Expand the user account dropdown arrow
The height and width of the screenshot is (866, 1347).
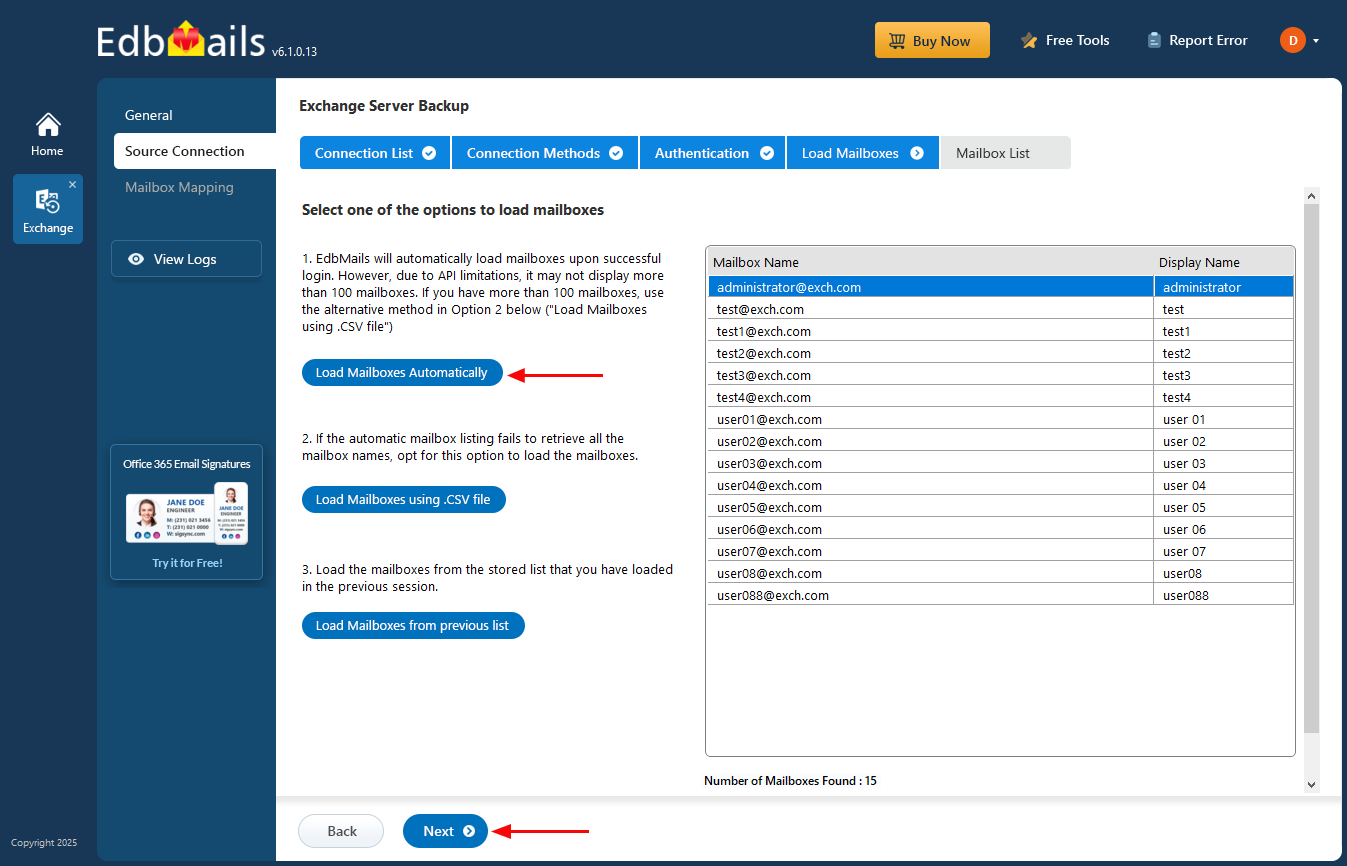click(1316, 41)
